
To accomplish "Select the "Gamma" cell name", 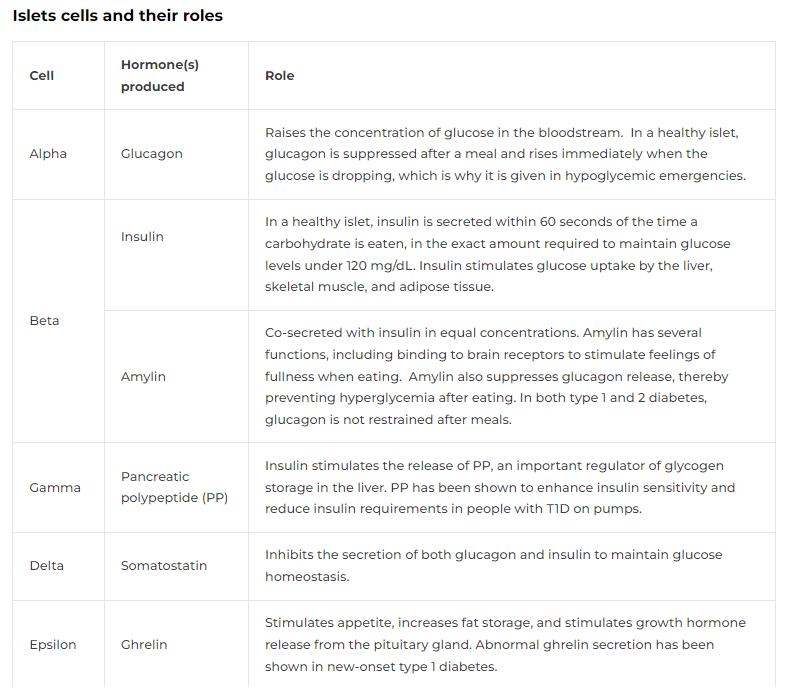I will pos(55,488).
